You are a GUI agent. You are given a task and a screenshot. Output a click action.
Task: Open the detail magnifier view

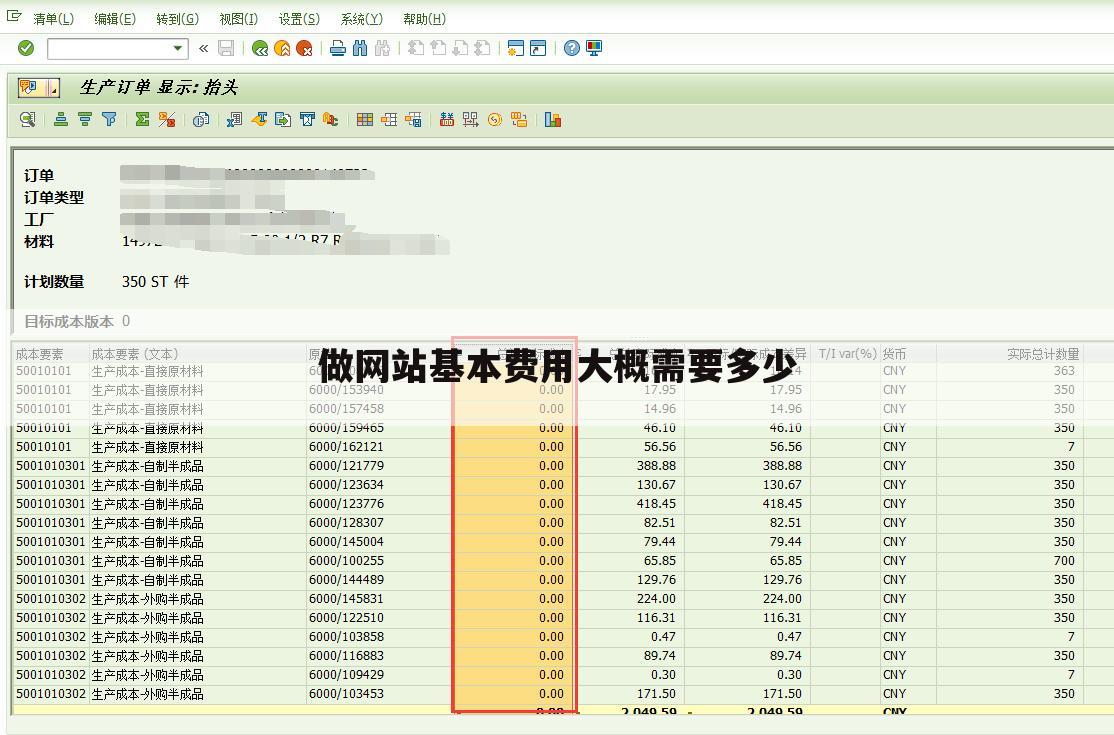coord(26,120)
